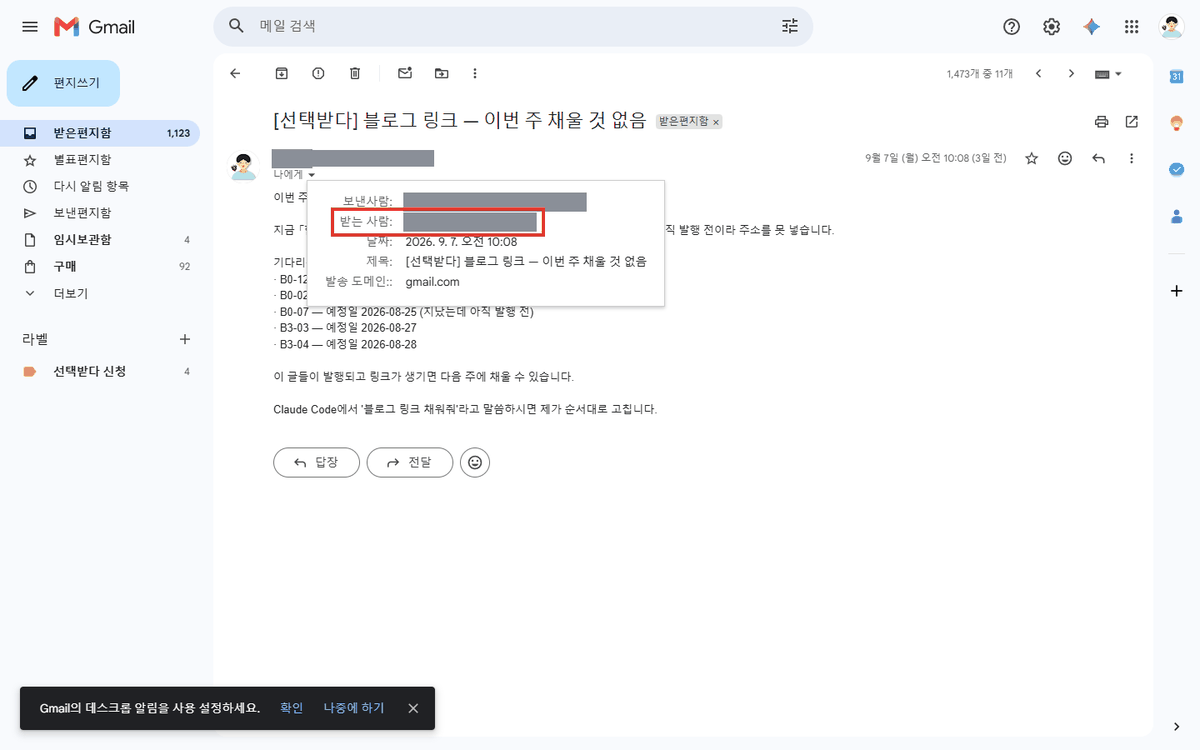This screenshot has width=1200, height=750.
Task: Open toolbar more options menu
Action: 475,73
